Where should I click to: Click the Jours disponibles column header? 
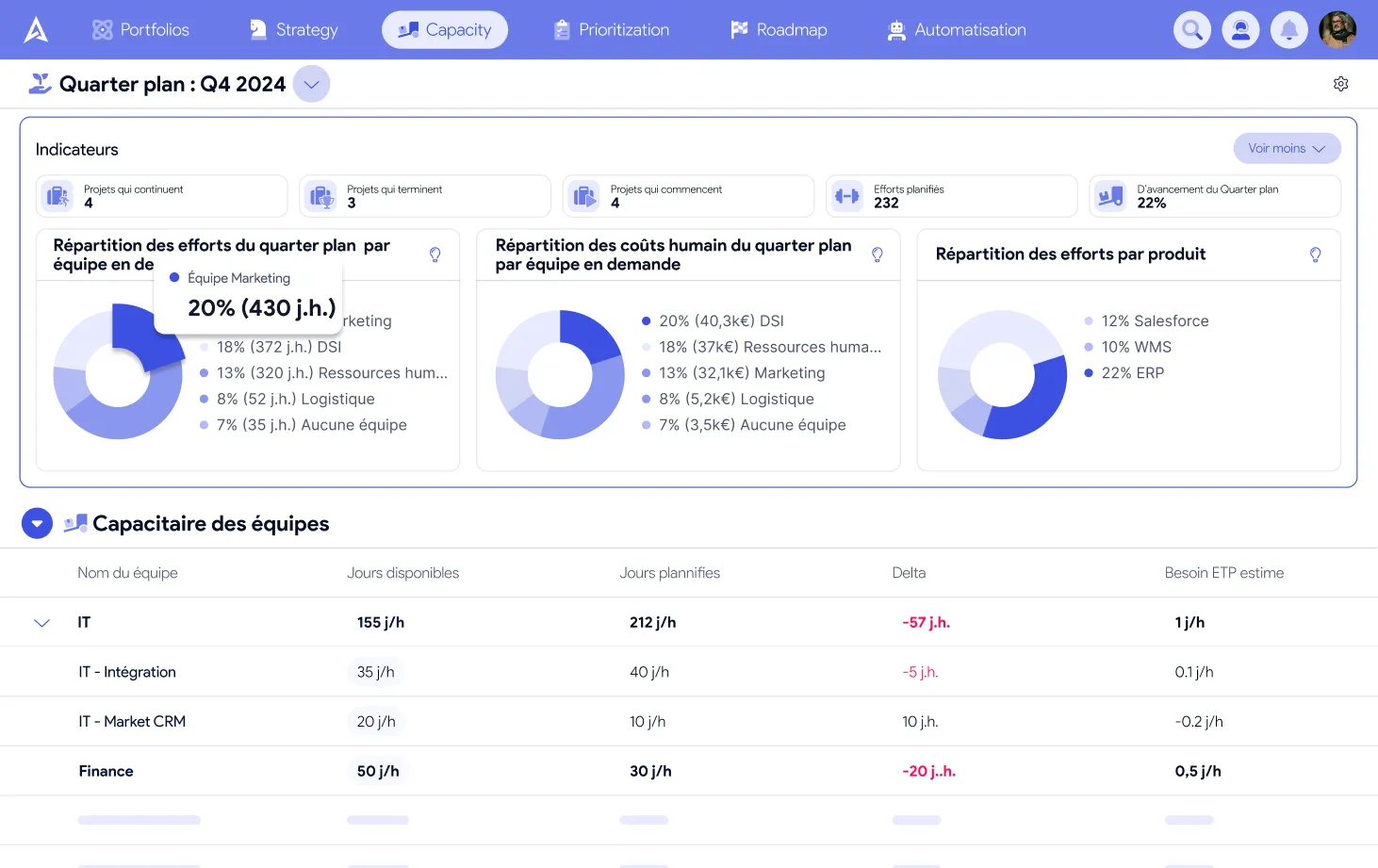tap(403, 573)
